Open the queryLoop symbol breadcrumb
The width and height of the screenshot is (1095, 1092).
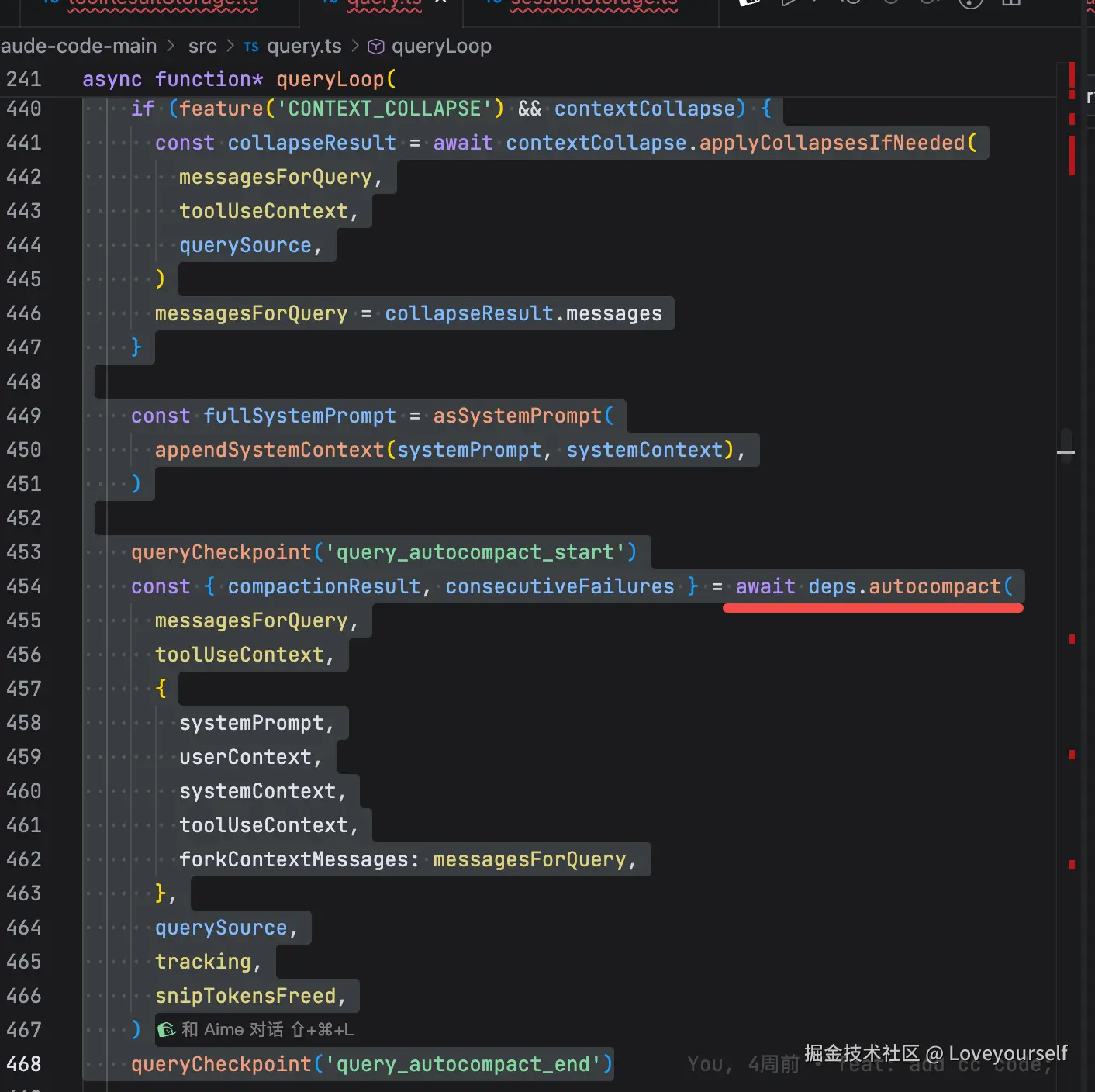coord(441,47)
